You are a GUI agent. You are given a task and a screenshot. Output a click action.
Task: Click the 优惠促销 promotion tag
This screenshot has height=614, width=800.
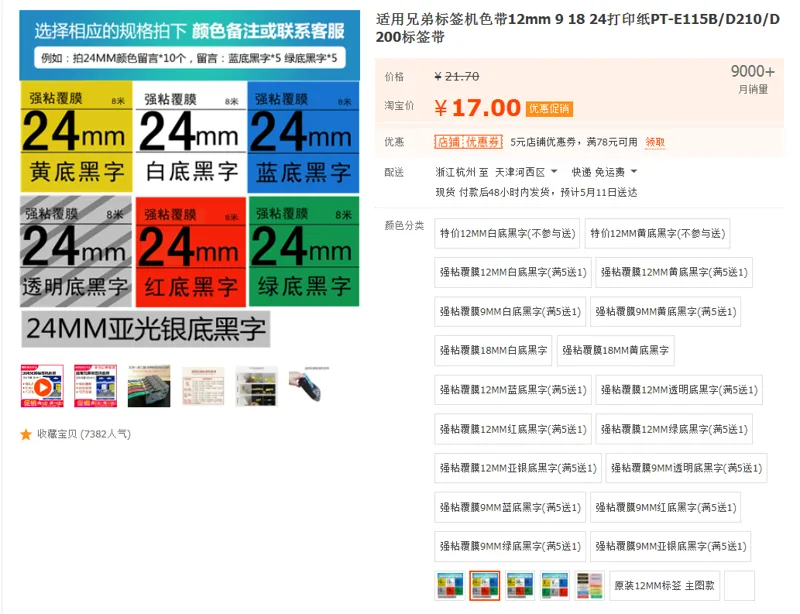549,109
